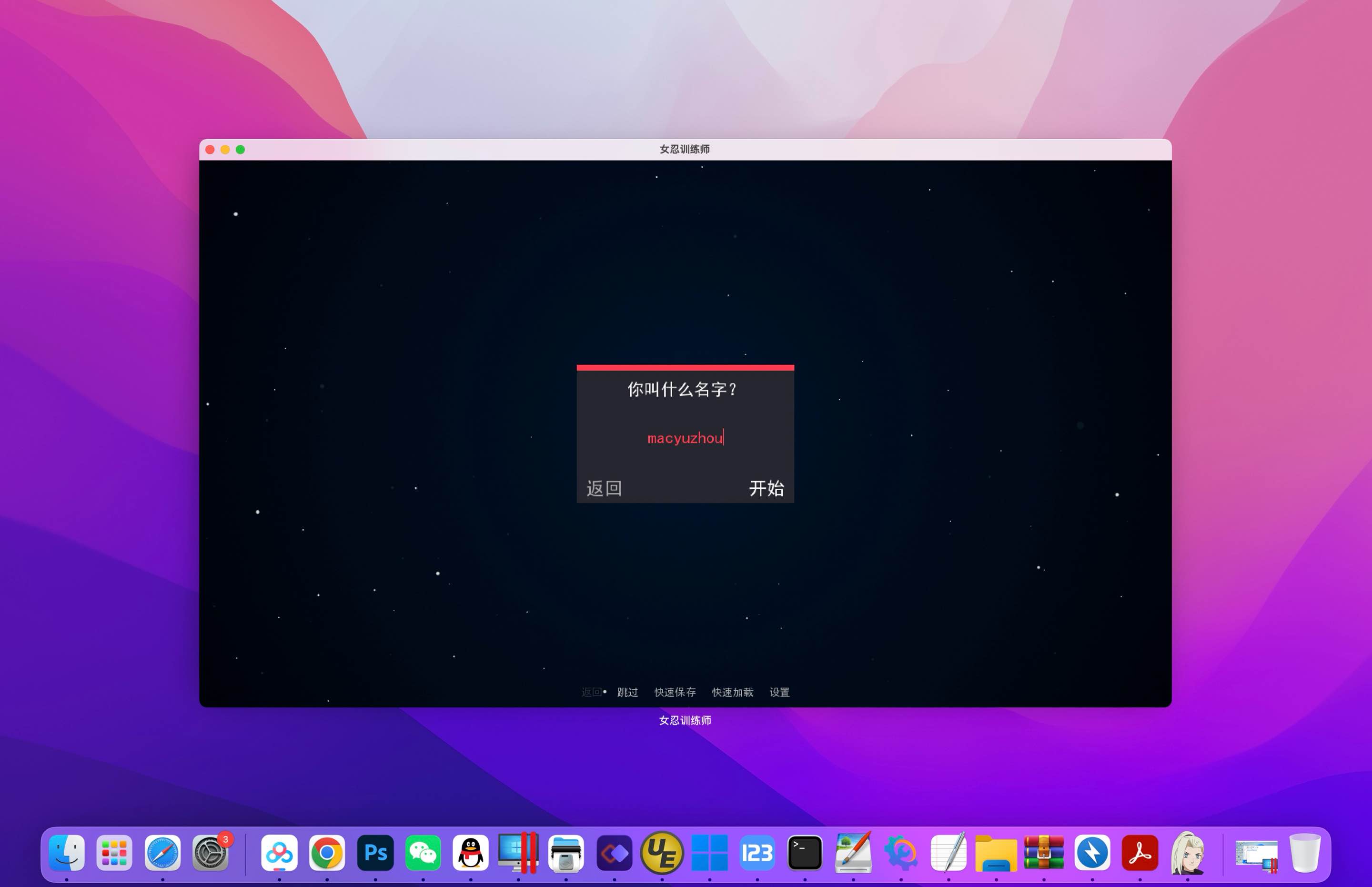This screenshot has width=1372, height=887.
Task: Open the blue lightning bolt app in dock
Action: pos(1092,852)
